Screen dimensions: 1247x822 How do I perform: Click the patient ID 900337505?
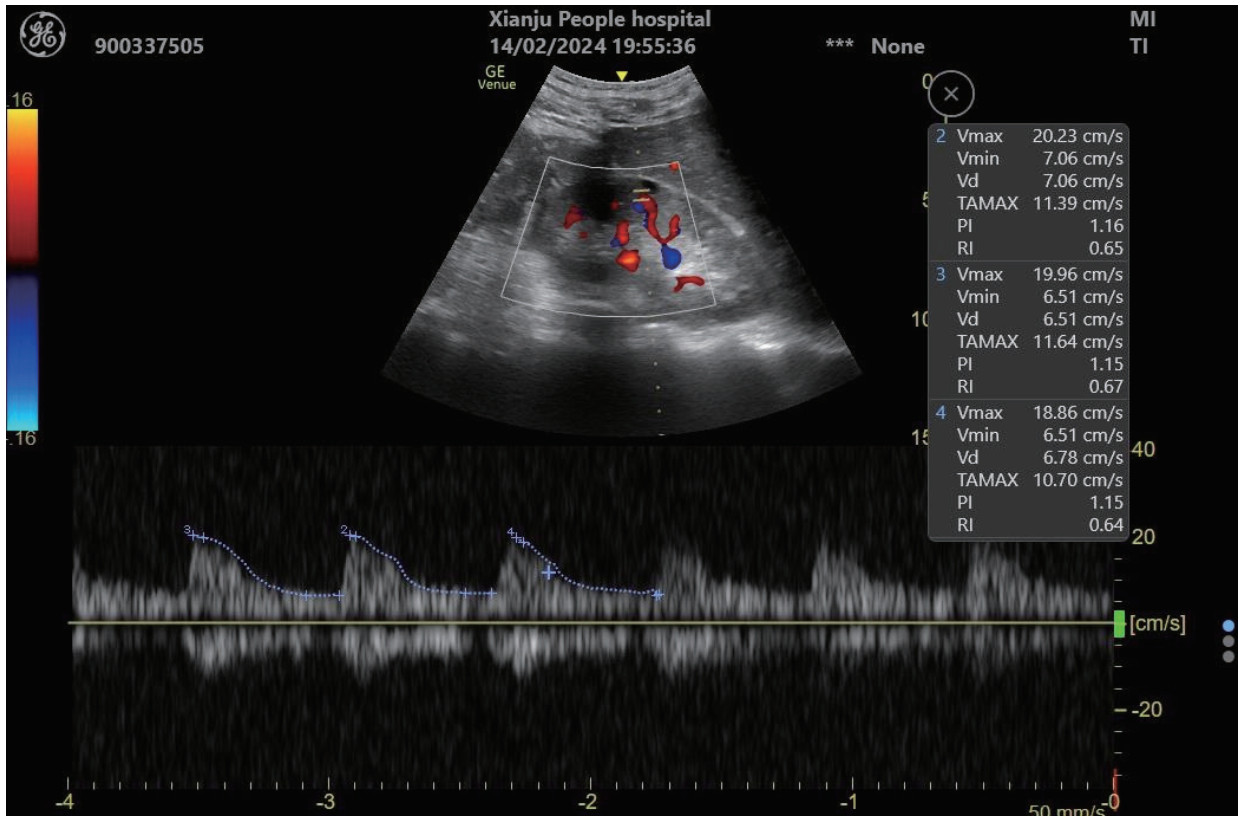pyautogui.click(x=149, y=46)
